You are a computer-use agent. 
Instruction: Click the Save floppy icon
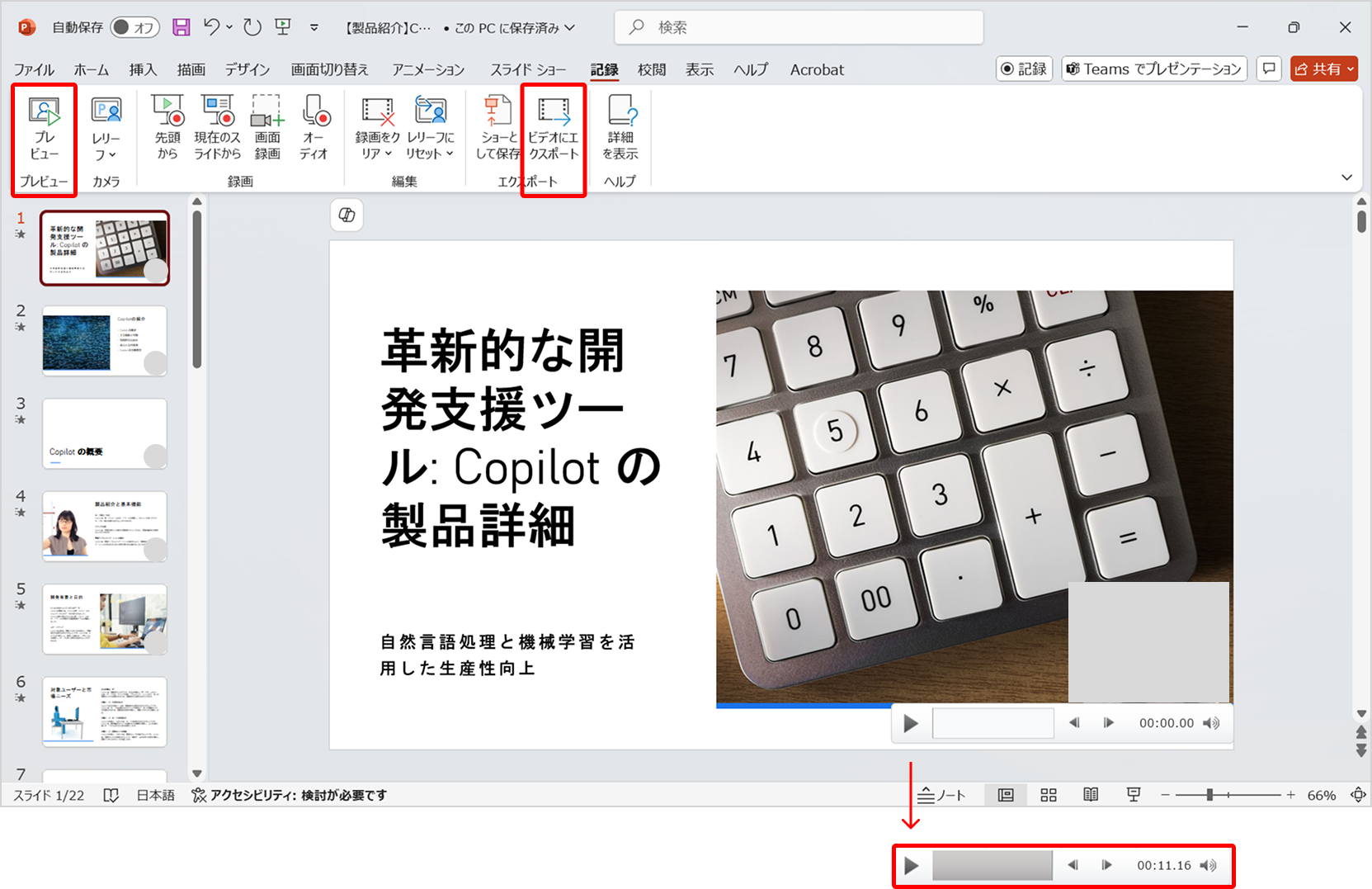181,27
